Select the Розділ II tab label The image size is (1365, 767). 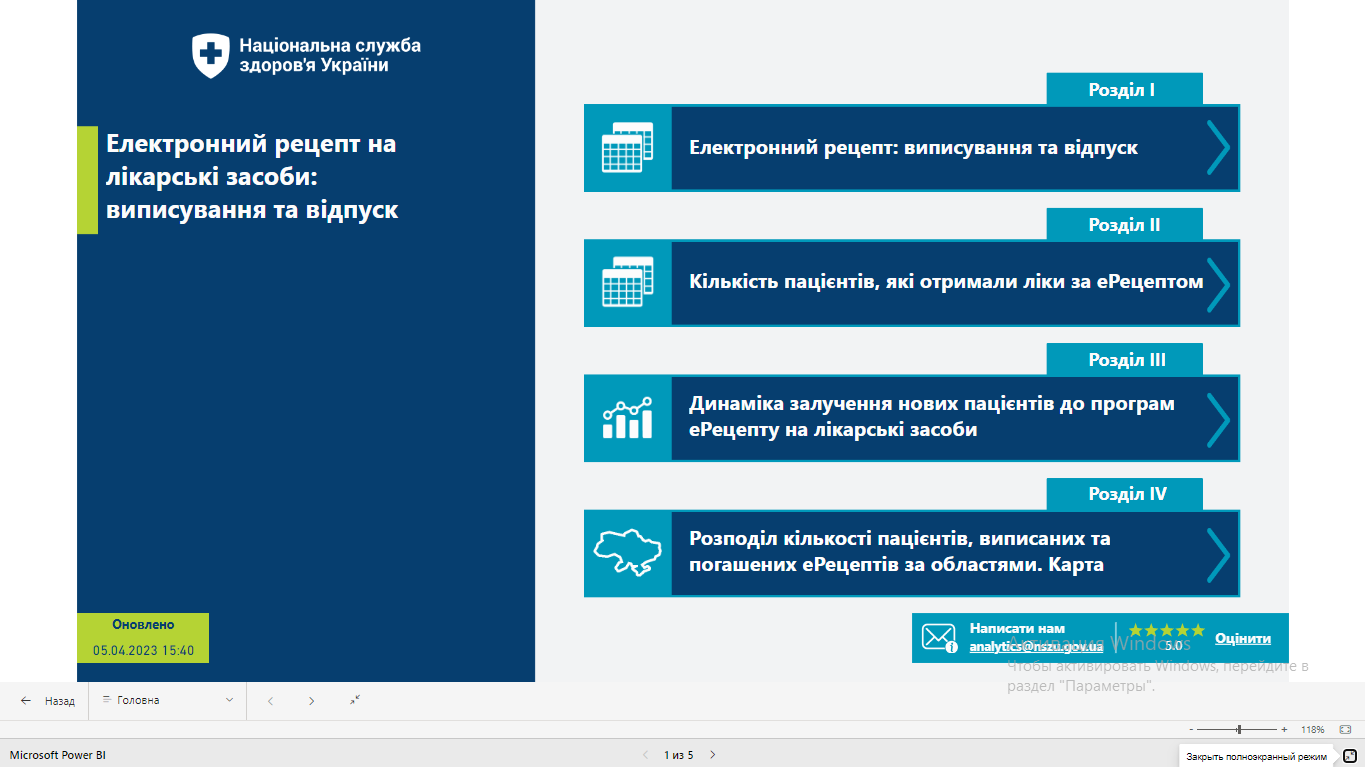pyautogui.click(x=1124, y=225)
